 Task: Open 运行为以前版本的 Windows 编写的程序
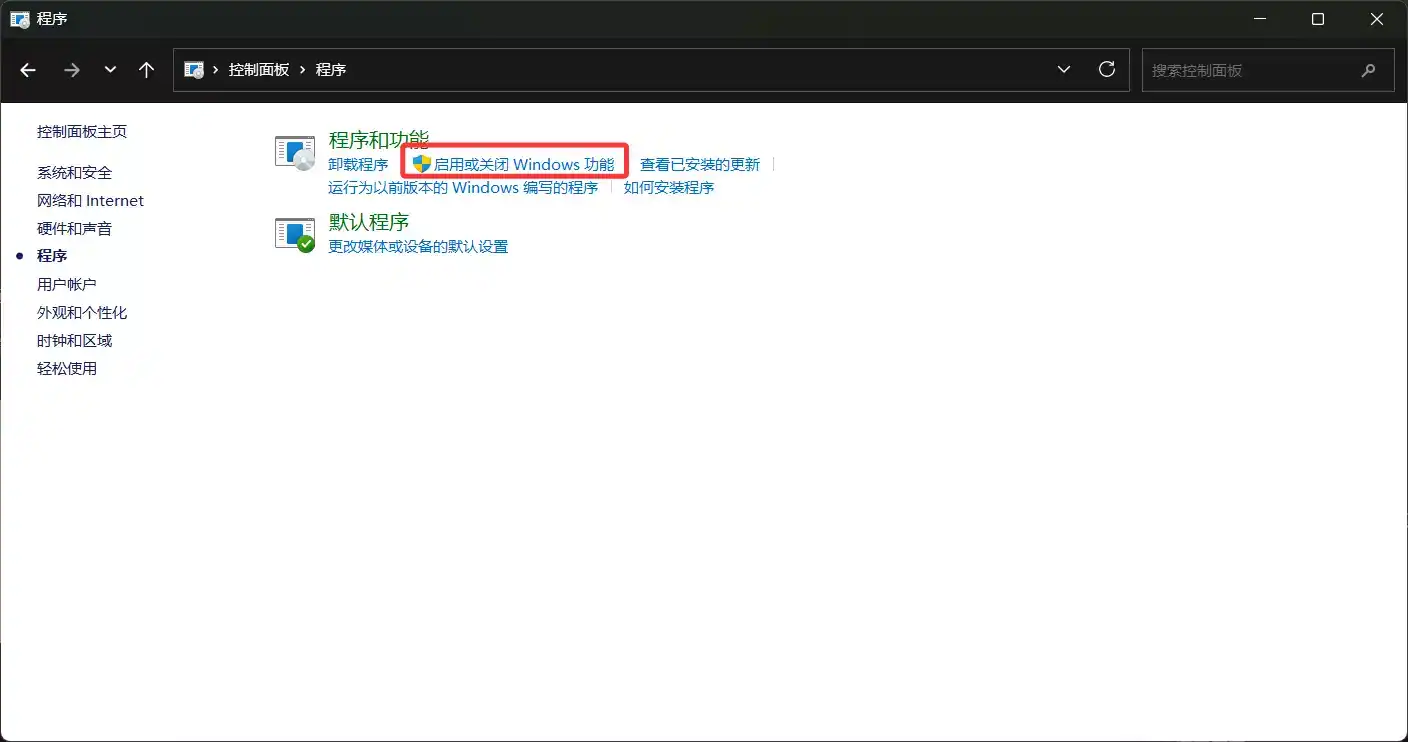[x=463, y=188]
